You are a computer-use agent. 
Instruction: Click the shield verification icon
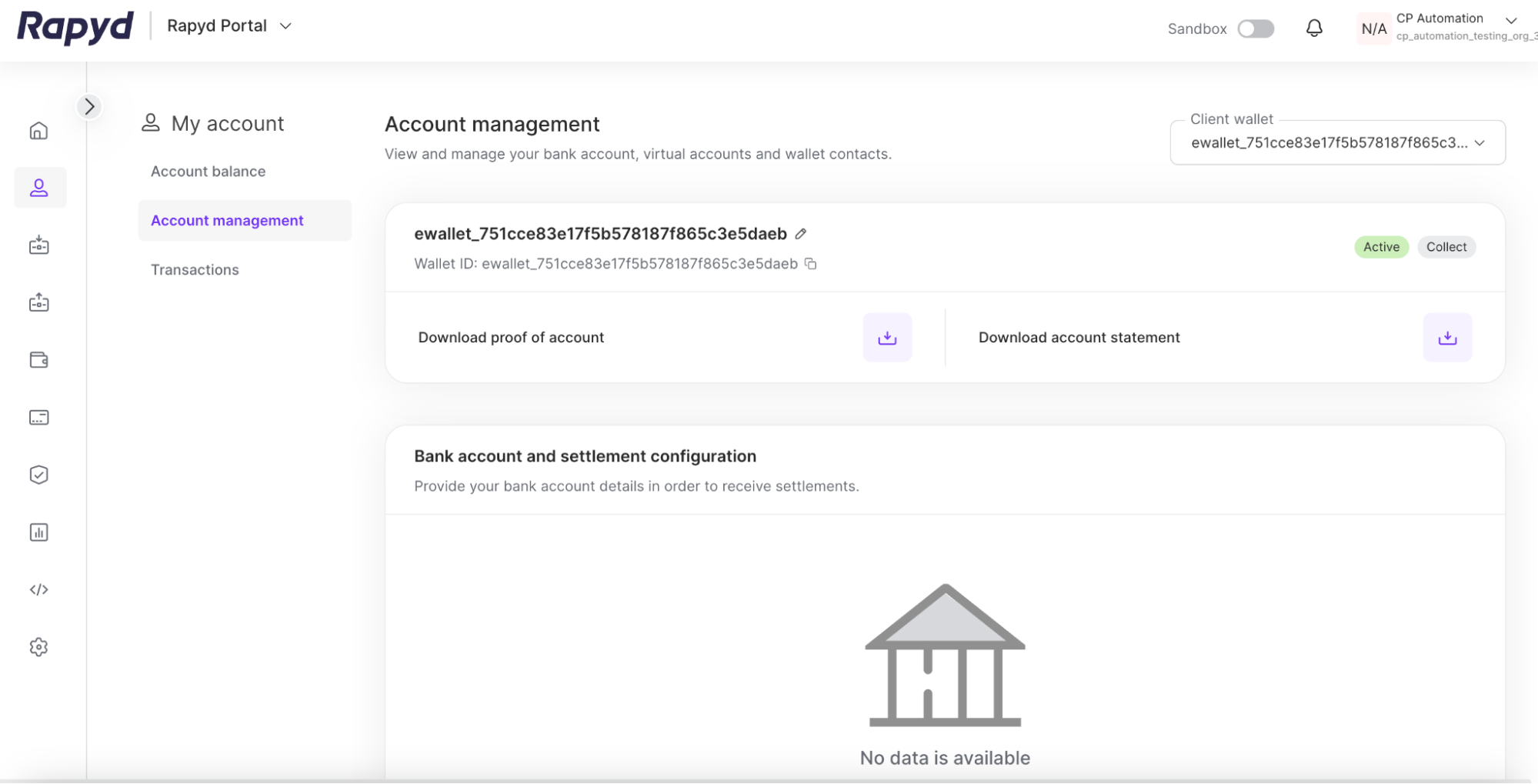(x=38, y=475)
